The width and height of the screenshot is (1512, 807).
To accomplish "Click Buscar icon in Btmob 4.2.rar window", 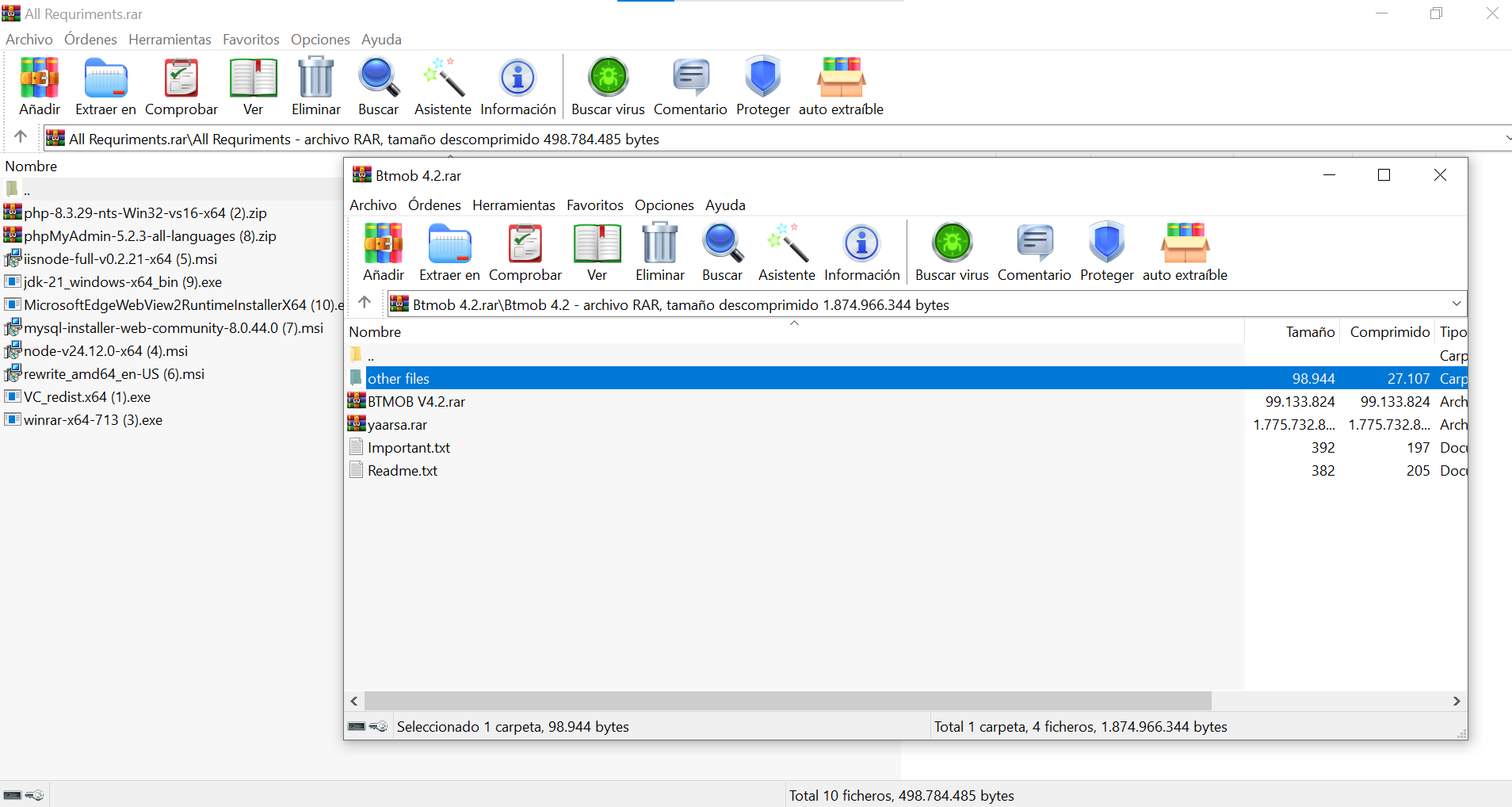I will tap(722, 251).
